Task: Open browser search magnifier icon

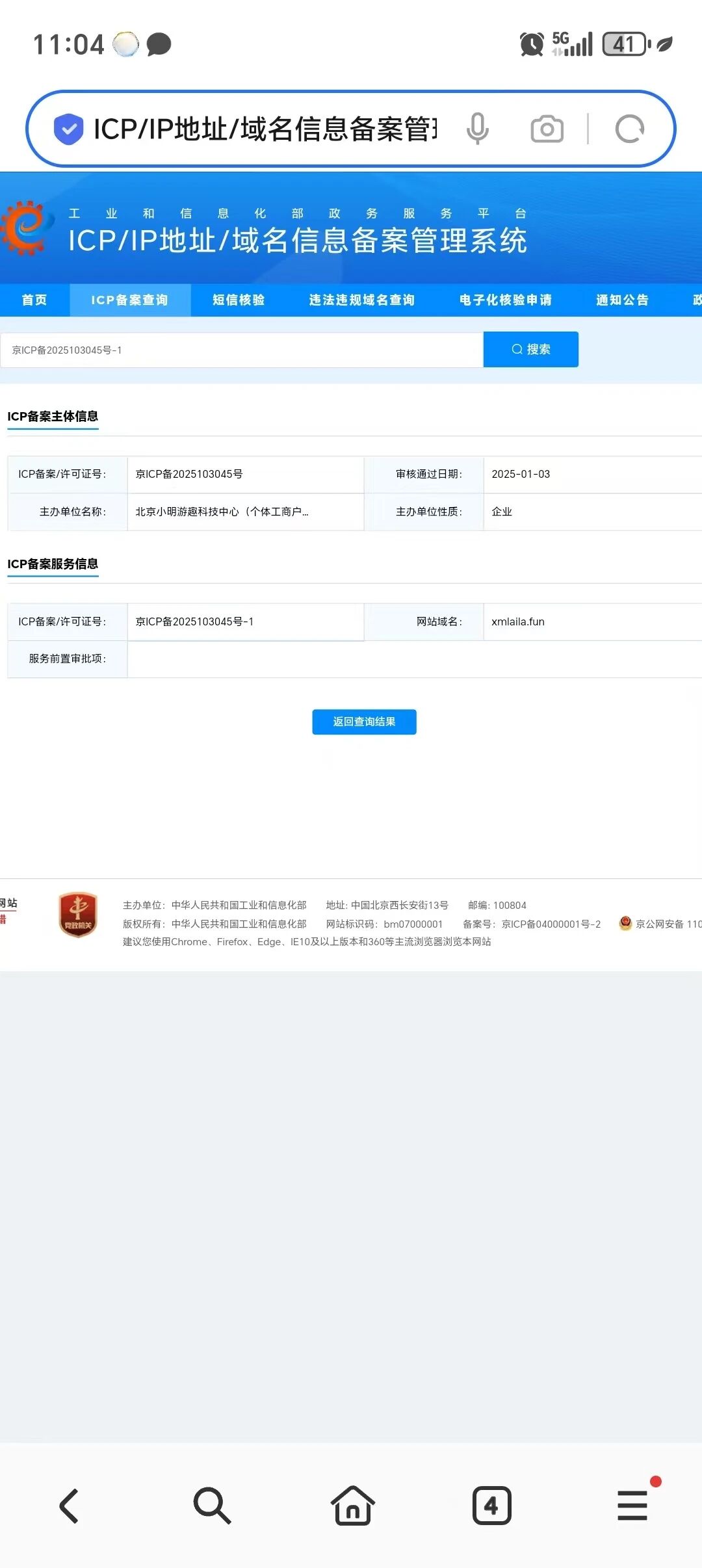Action: pyautogui.click(x=212, y=1506)
